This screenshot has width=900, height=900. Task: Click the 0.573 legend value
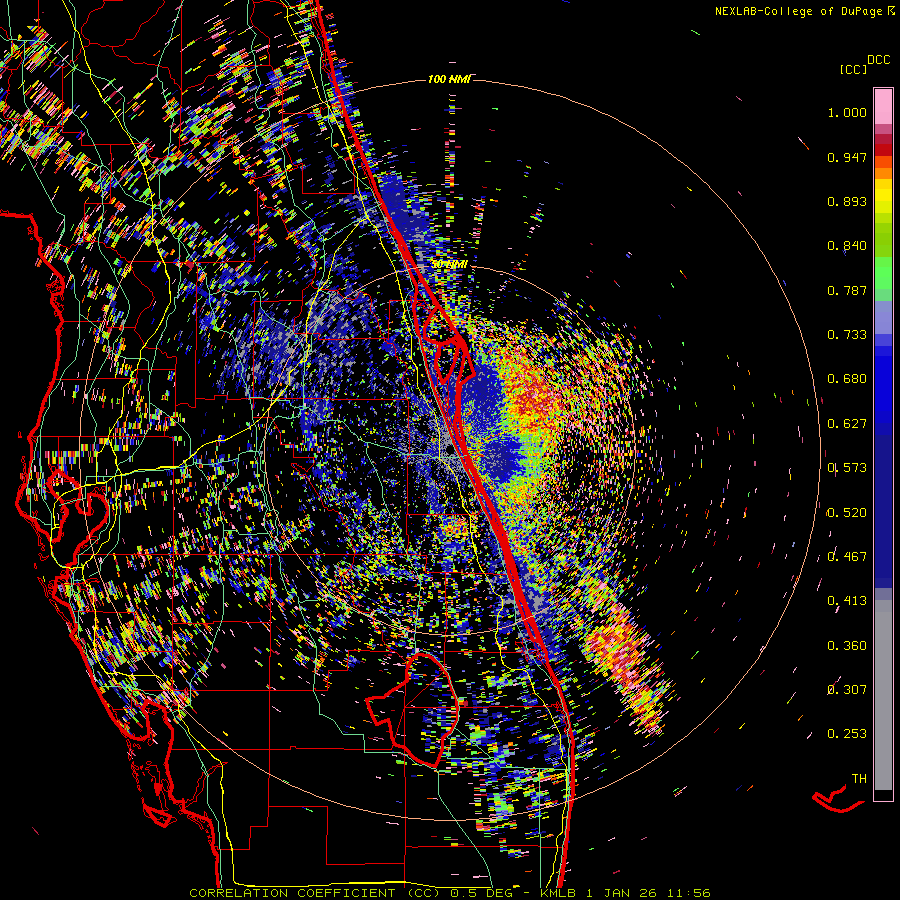point(847,468)
